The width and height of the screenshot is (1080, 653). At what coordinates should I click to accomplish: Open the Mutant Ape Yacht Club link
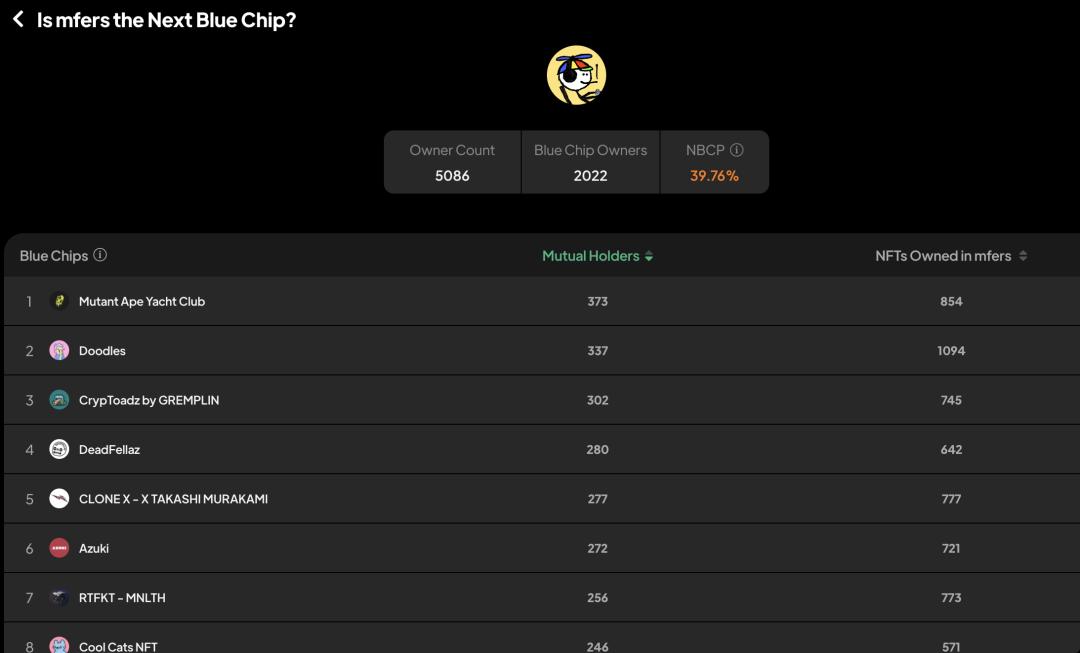142,301
